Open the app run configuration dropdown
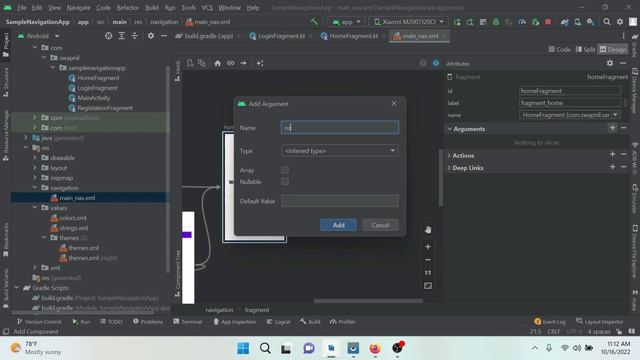The image size is (640, 360). [346, 22]
